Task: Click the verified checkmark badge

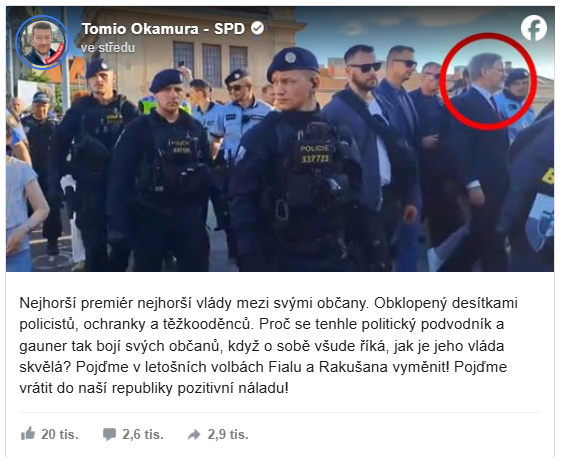Action: click(x=258, y=28)
